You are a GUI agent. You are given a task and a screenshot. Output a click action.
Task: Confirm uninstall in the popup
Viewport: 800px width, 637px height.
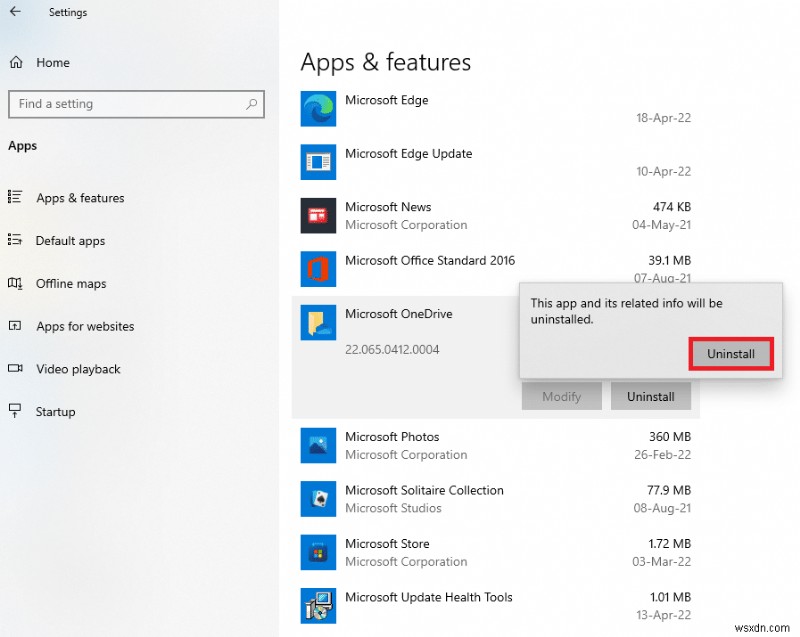point(731,353)
